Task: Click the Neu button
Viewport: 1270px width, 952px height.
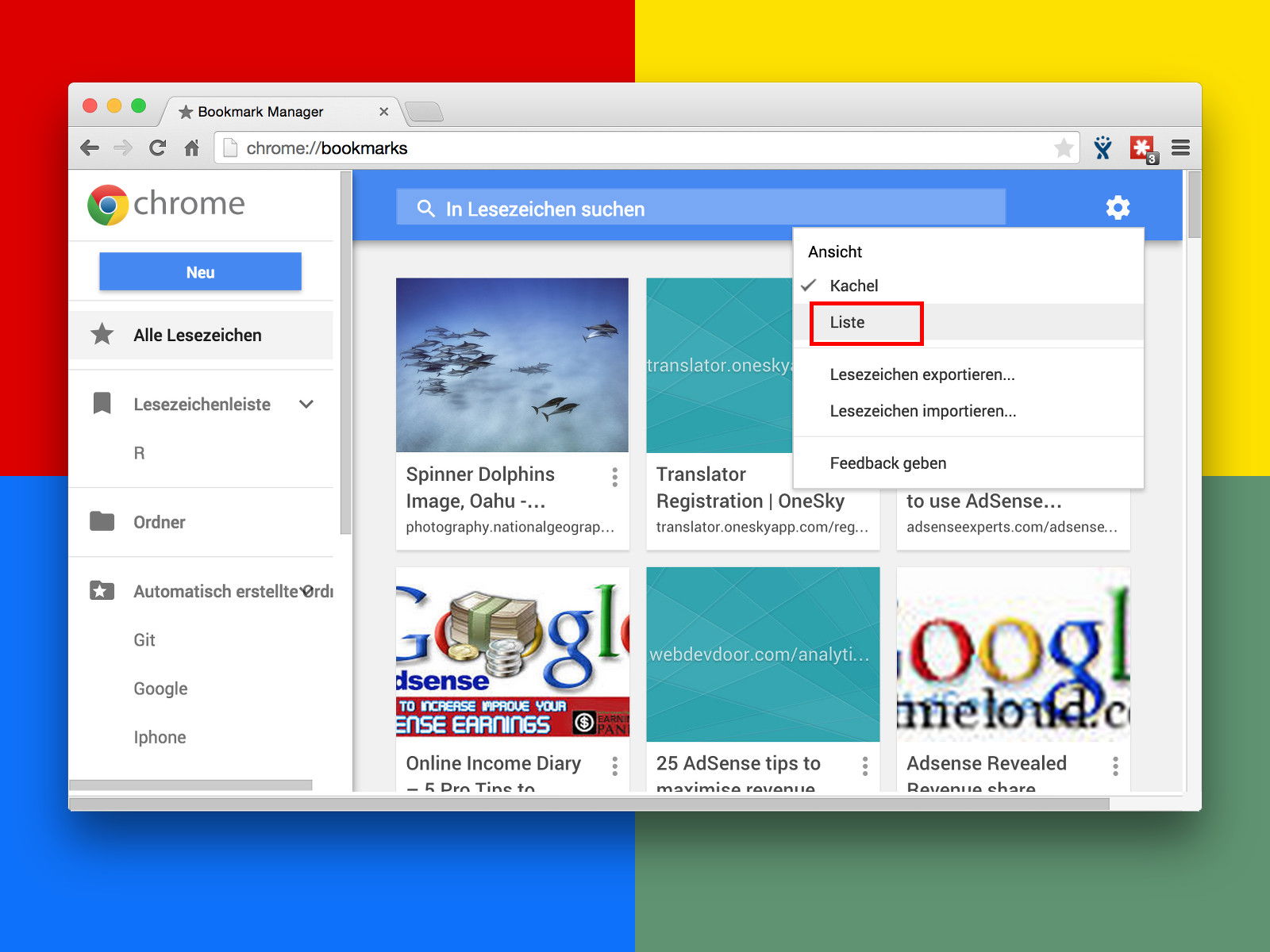Action: click(200, 271)
